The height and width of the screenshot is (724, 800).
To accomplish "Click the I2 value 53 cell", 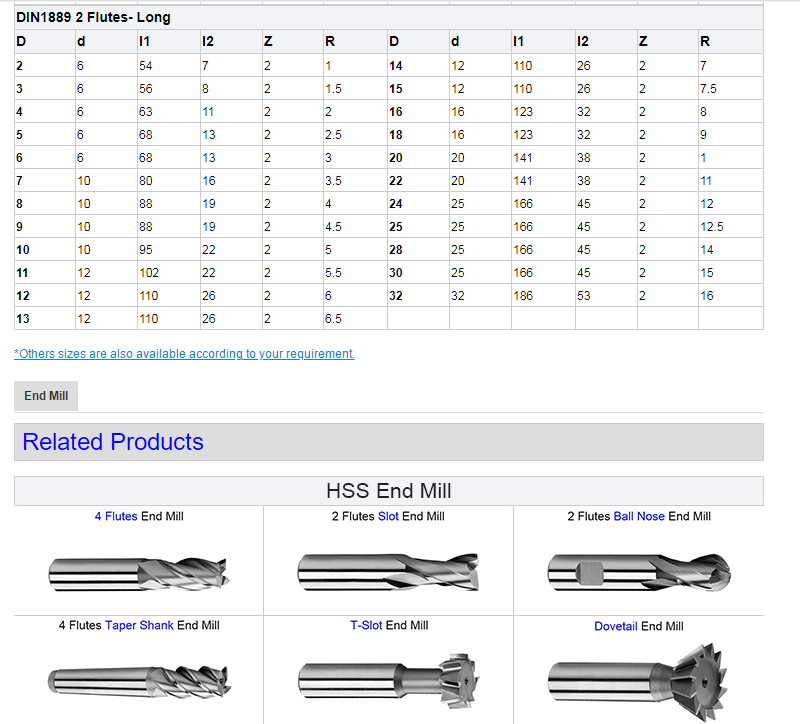I will pyautogui.click(x=606, y=295).
